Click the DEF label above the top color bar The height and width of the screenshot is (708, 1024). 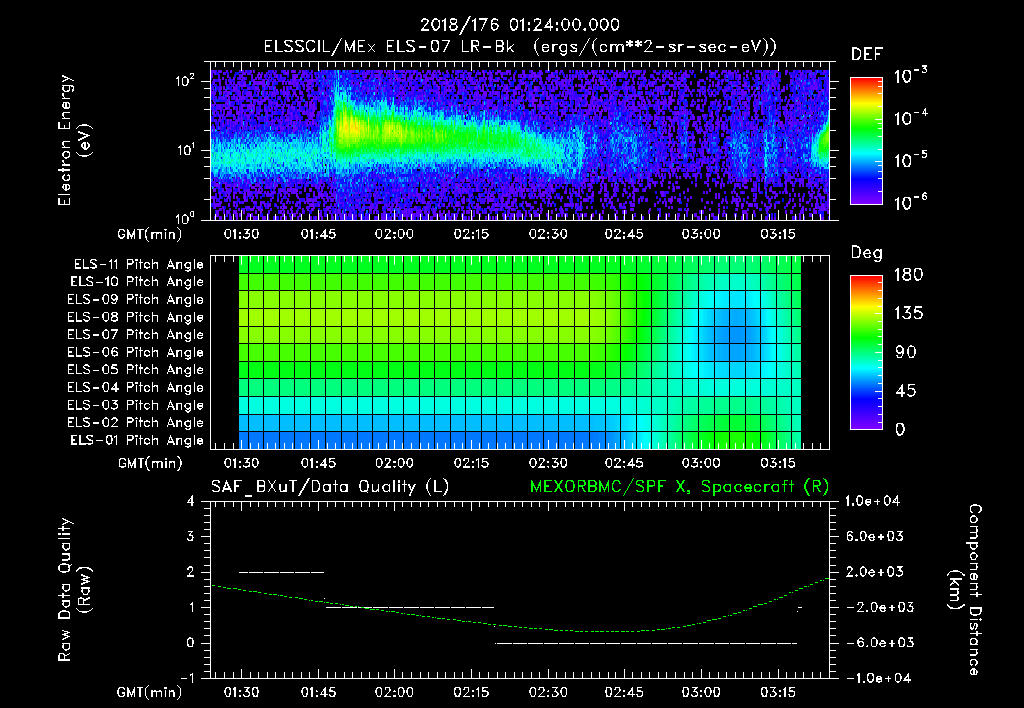867,55
